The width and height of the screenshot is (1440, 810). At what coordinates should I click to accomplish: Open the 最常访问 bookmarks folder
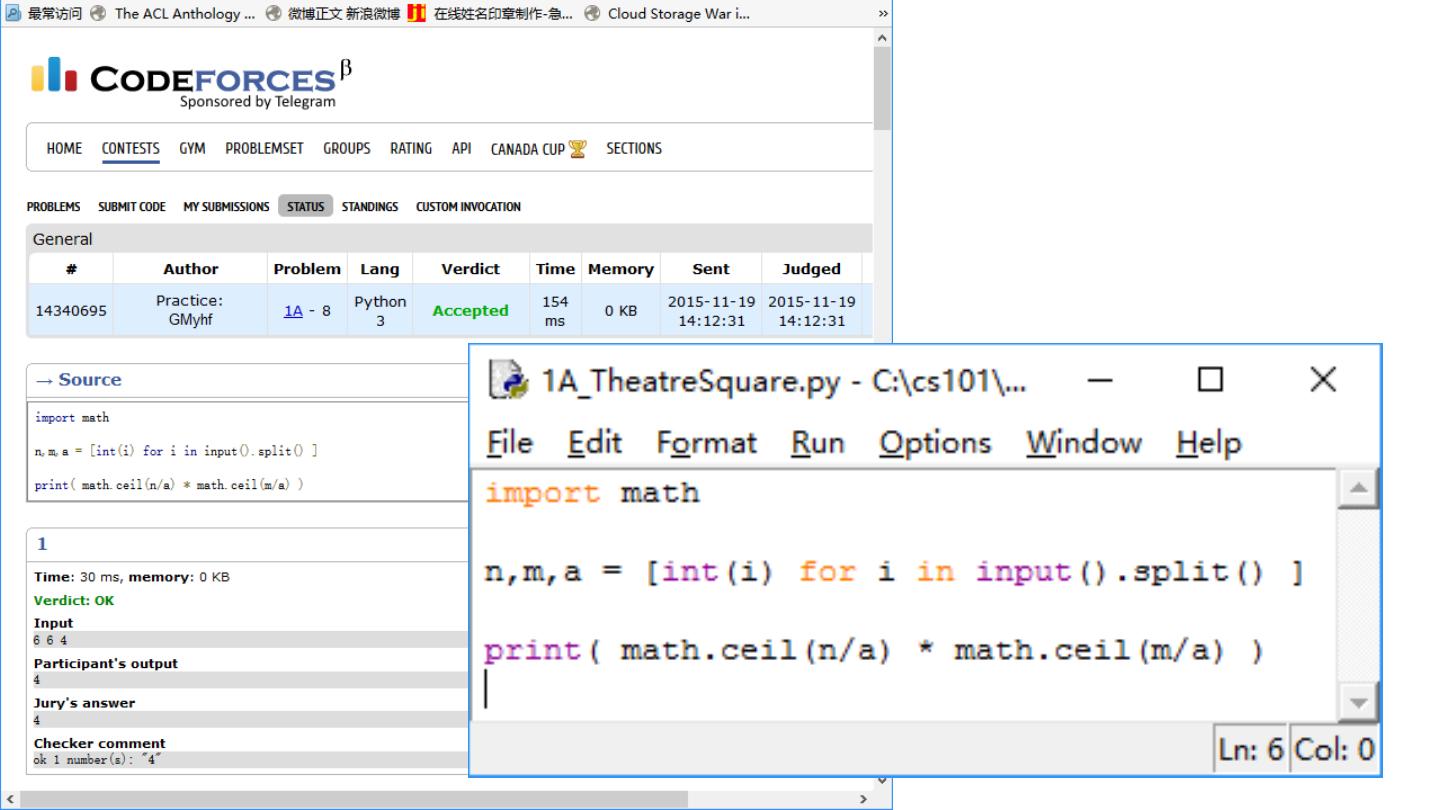[x=45, y=13]
